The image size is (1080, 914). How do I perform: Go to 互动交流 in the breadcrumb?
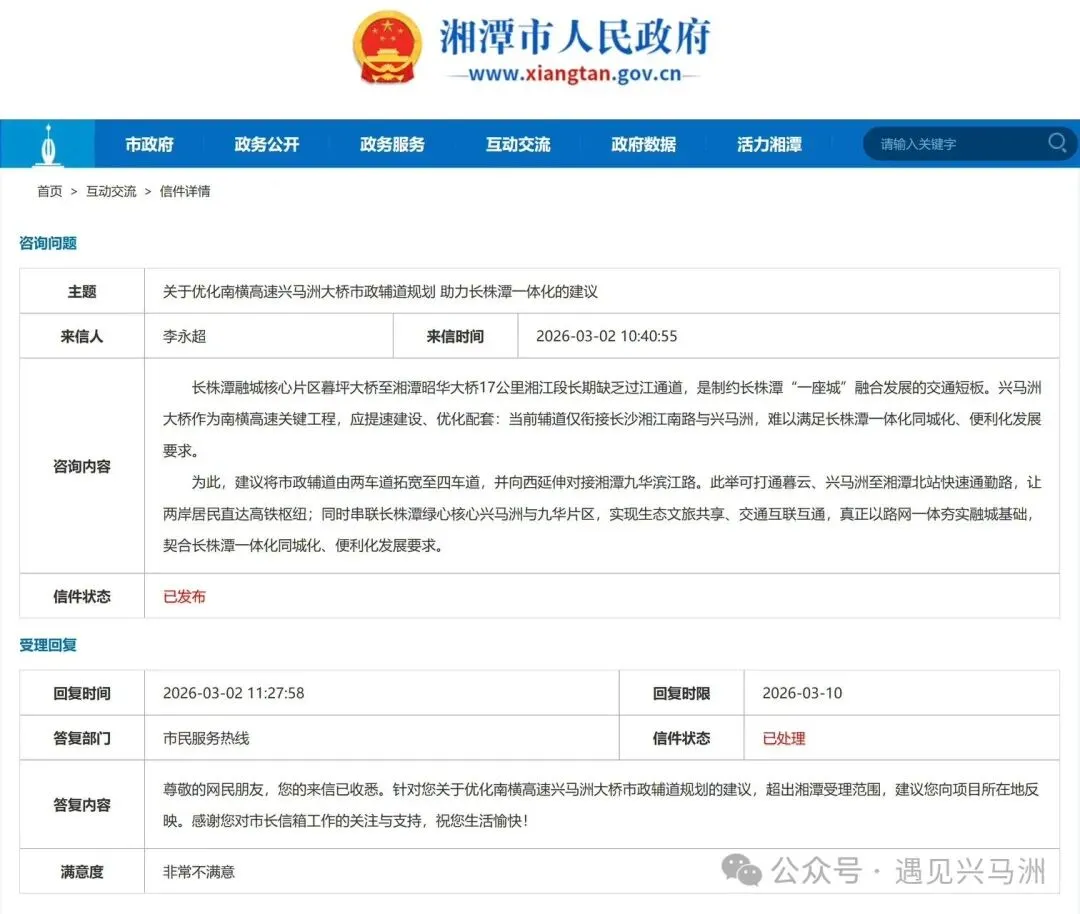(x=111, y=191)
